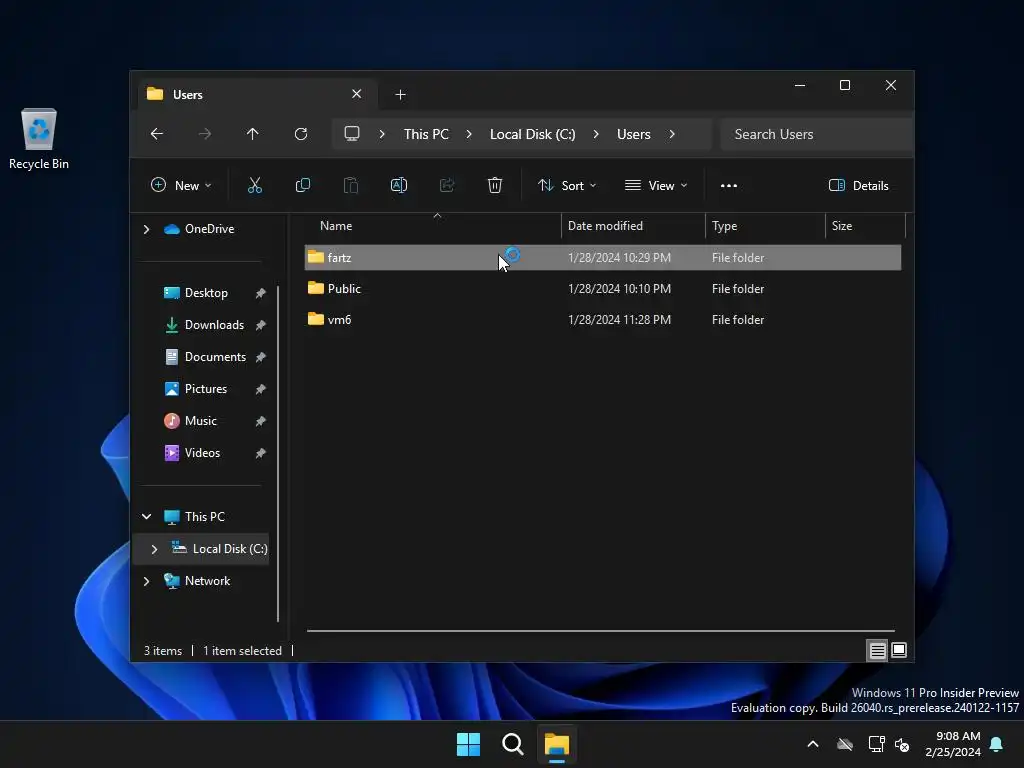Image resolution: width=1024 pixels, height=768 pixels.
Task: Select the fartz folder
Action: 602,257
